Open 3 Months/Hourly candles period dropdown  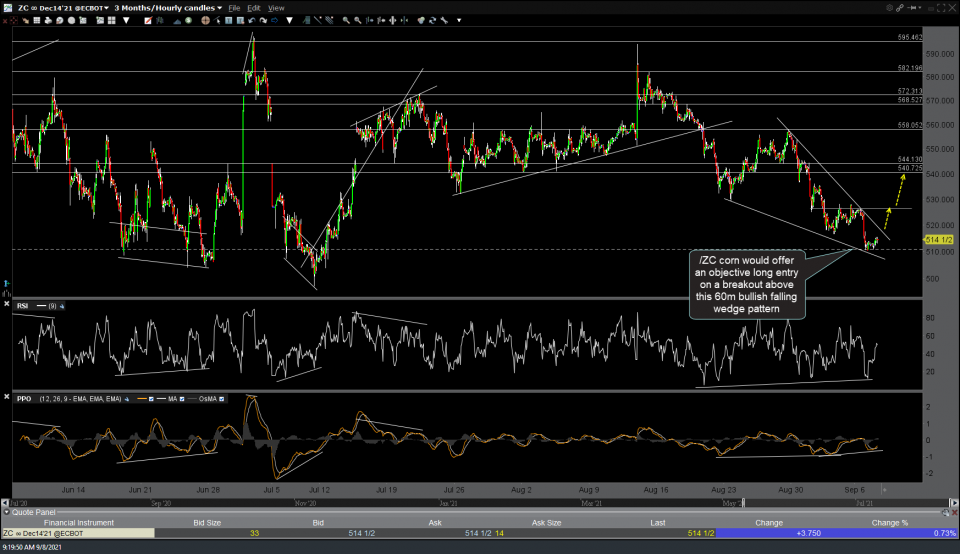(166, 7)
